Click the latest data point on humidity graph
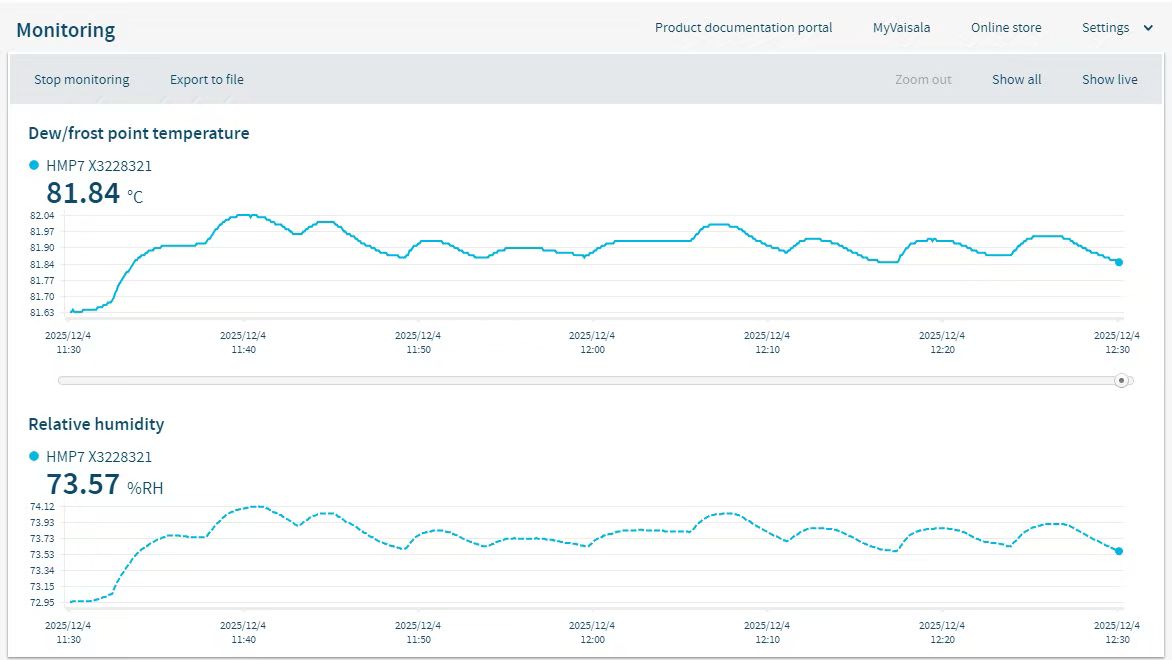This screenshot has height=660, width=1172. (1119, 551)
